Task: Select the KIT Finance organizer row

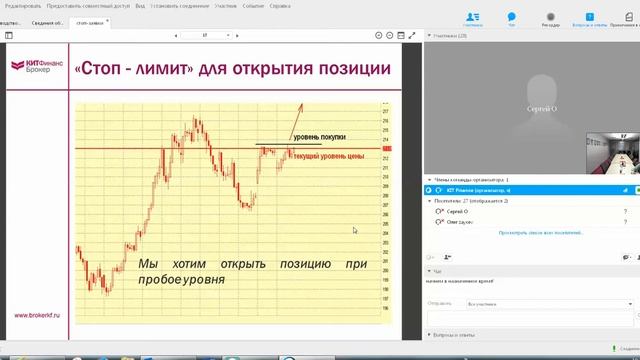Action: [x=532, y=190]
